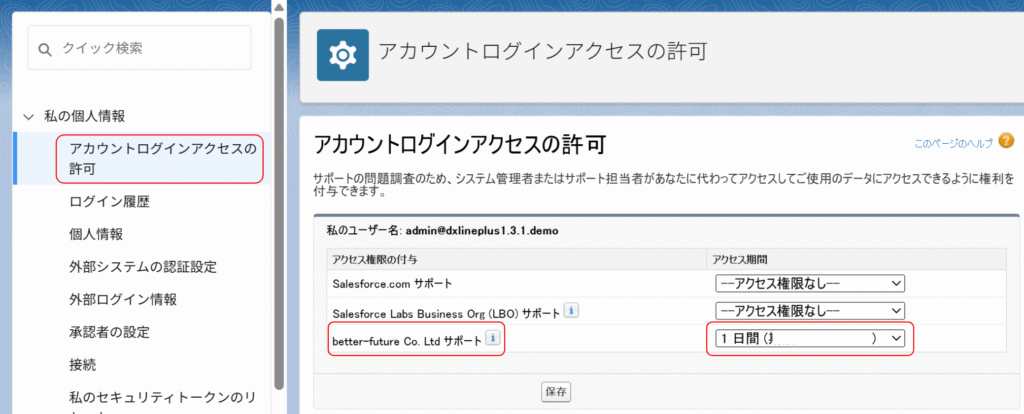Select 外部ログイン情報 sidebar item
1024x414 pixels.
(123, 299)
